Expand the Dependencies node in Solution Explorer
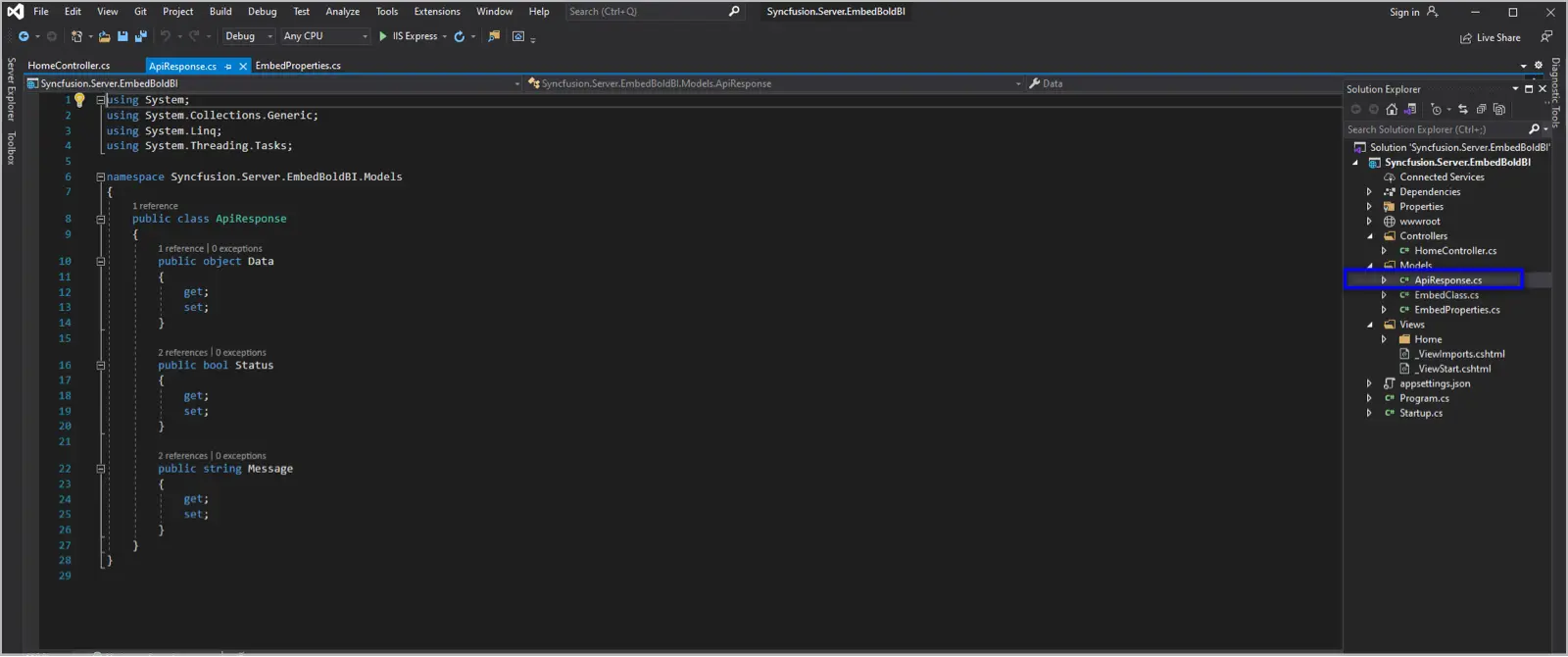Screen dimensions: 1568x657 [x=1369, y=192]
